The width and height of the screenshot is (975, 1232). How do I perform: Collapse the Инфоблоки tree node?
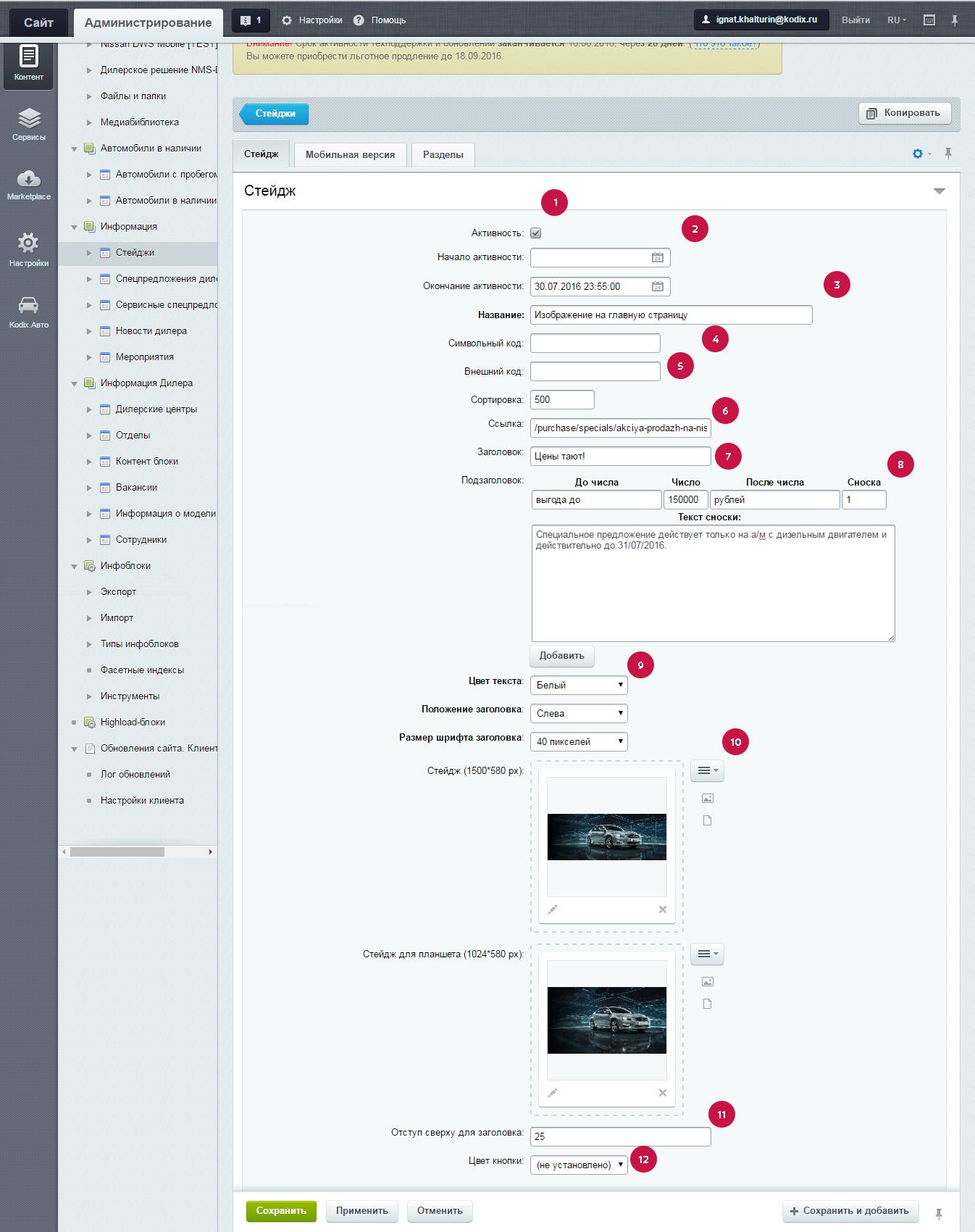tap(74, 566)
